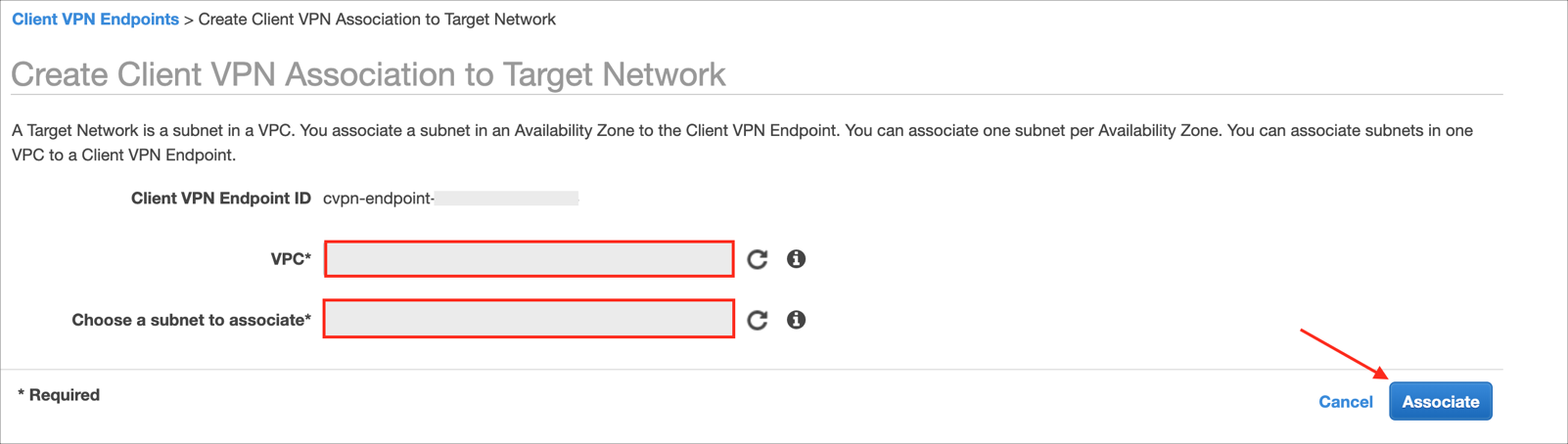The width and height of the screenshot is (1568, 444).
Task: Cancel the association
Action: (x=1345, y=402)
